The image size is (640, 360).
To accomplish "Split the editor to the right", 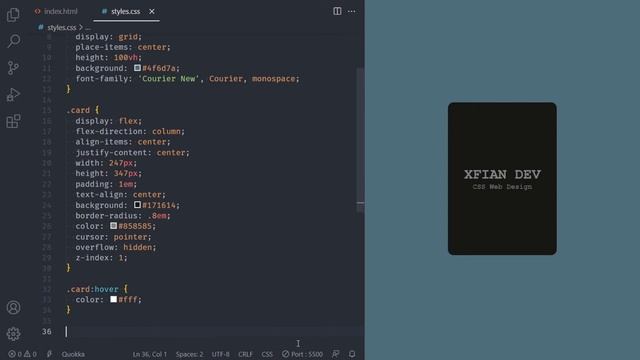I will (337, 11).
